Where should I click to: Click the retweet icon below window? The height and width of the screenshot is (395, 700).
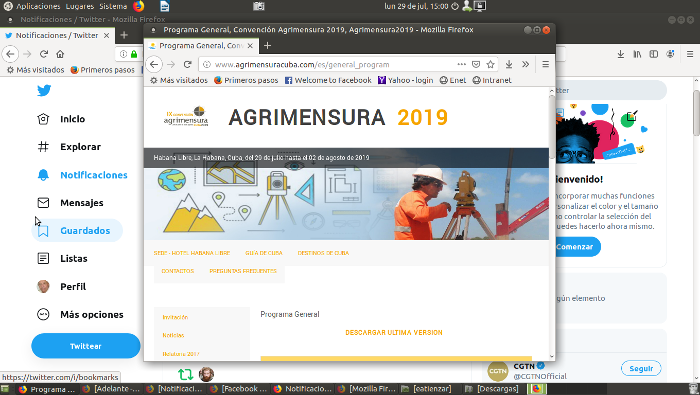[185, 374]
